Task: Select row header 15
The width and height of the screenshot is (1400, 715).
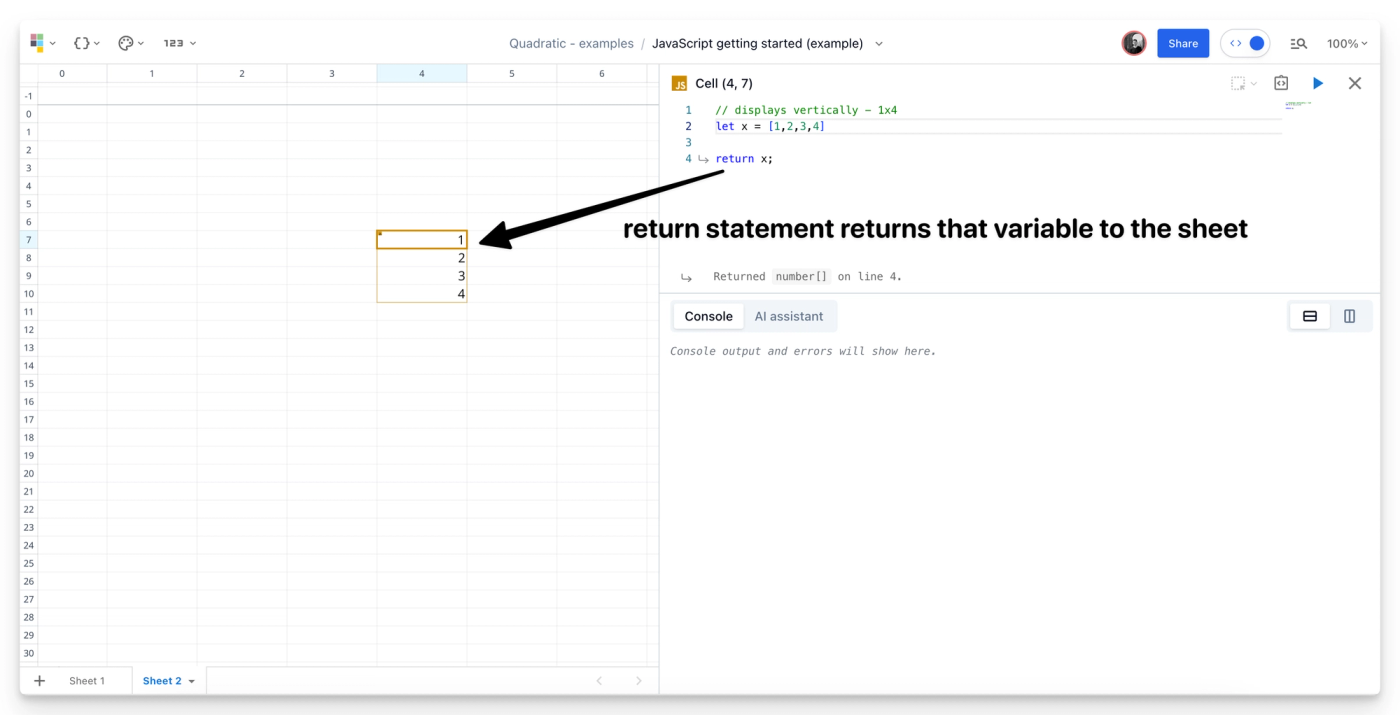Action: click(x=29, y=384)
